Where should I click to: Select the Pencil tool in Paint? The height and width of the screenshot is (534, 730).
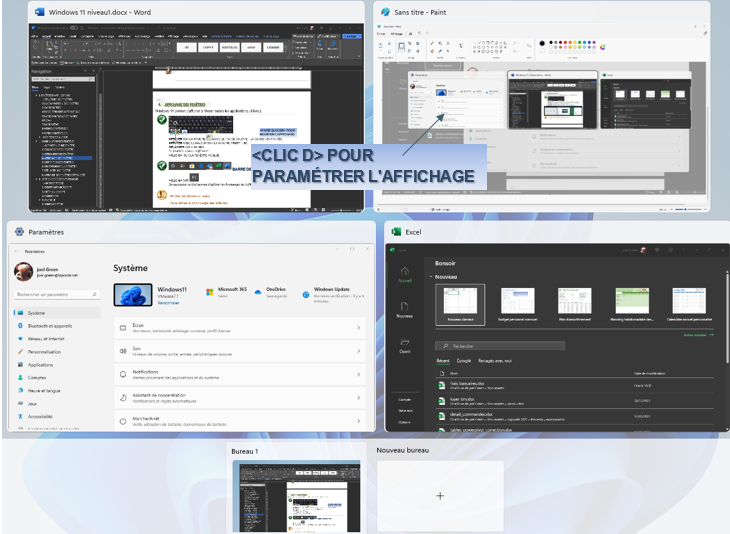pos(432,43)
